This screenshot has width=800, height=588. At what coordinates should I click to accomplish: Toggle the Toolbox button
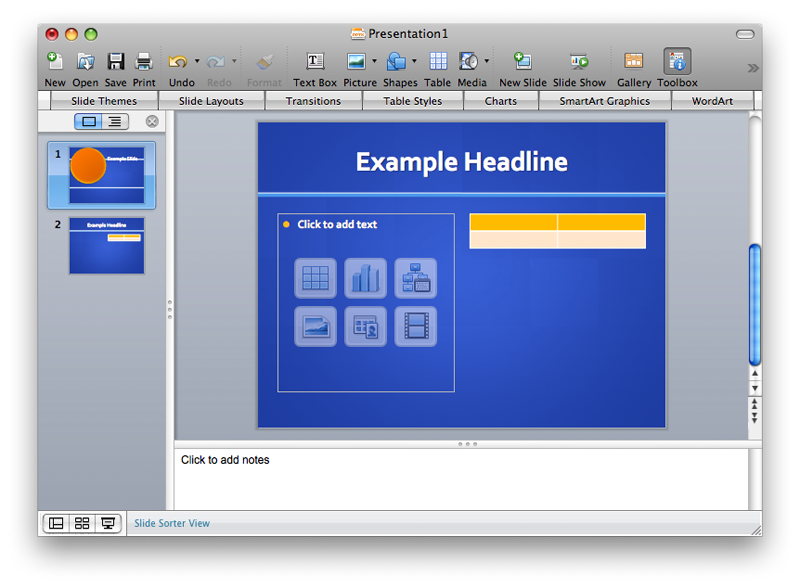(677, 62)
